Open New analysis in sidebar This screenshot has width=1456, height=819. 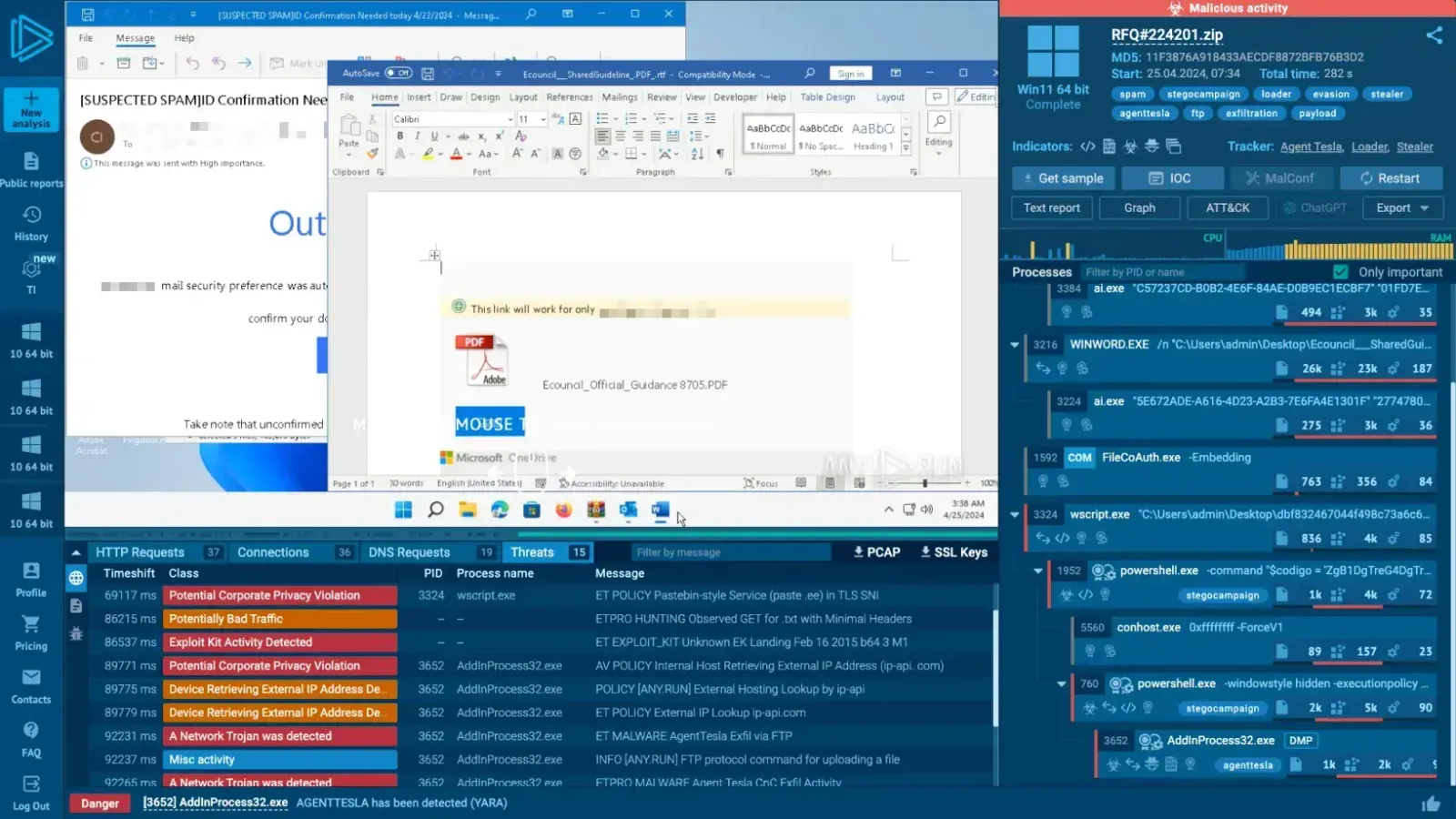(x=31, y=109)
